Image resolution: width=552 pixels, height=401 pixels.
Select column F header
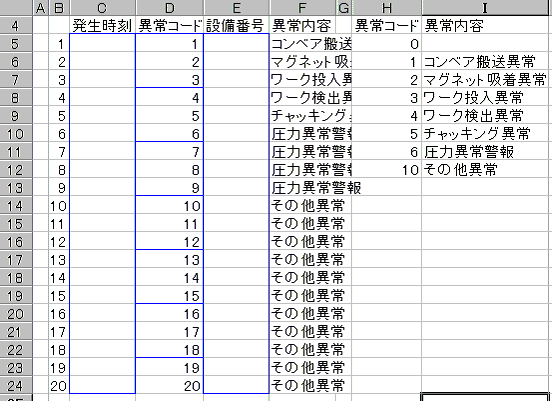(x=303, y=7)
